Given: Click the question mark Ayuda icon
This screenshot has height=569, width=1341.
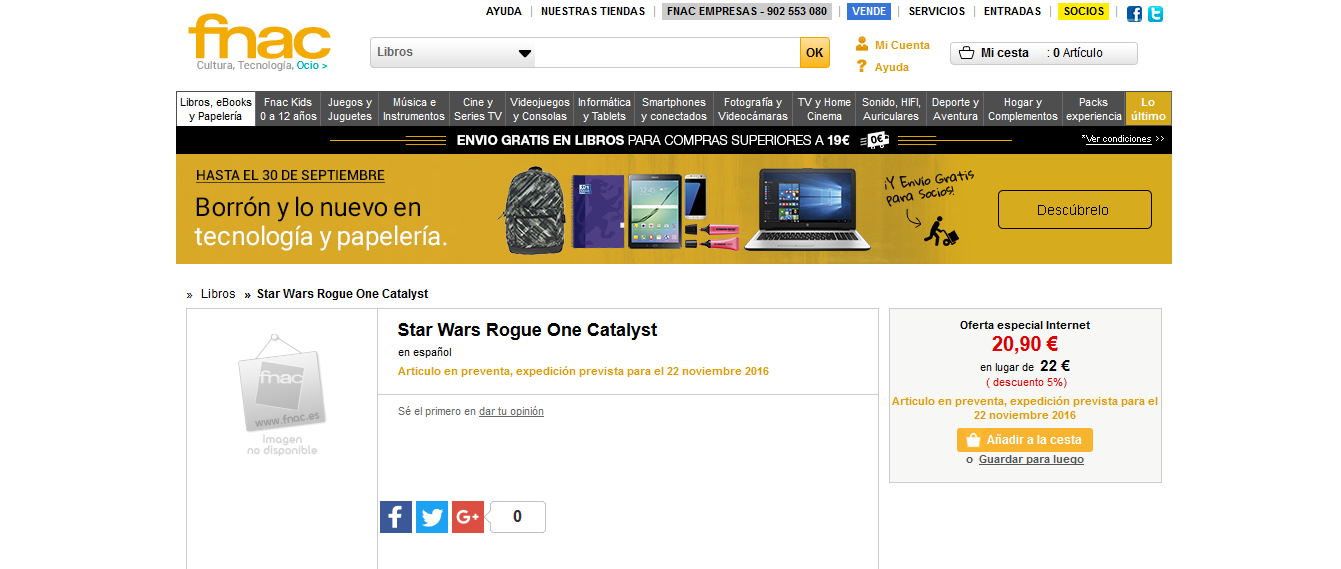Looking at the screenshot, I should click(x=862, y=66).
